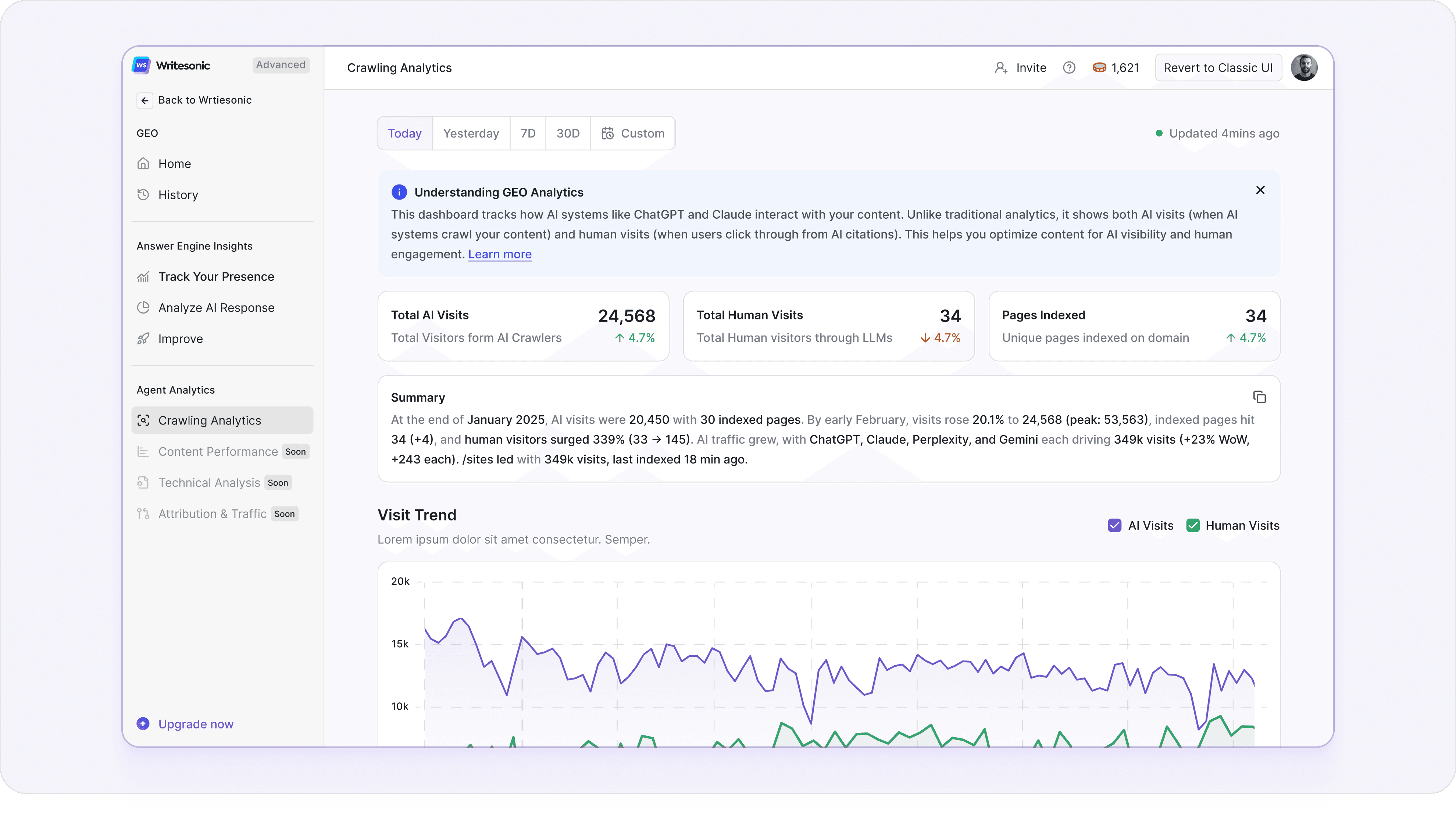Click the credits coin icon
The height and width of the screenshot is (824, 1456).
coord(1099,68)
